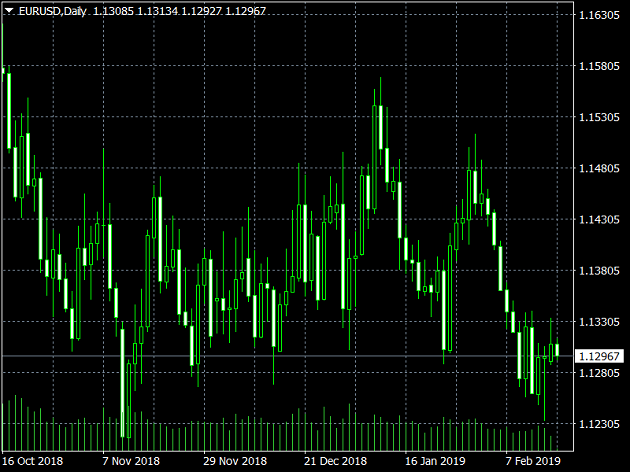Click the 1.13805 price scale label
Screen dimensions: 630x472
pos(599,271)
